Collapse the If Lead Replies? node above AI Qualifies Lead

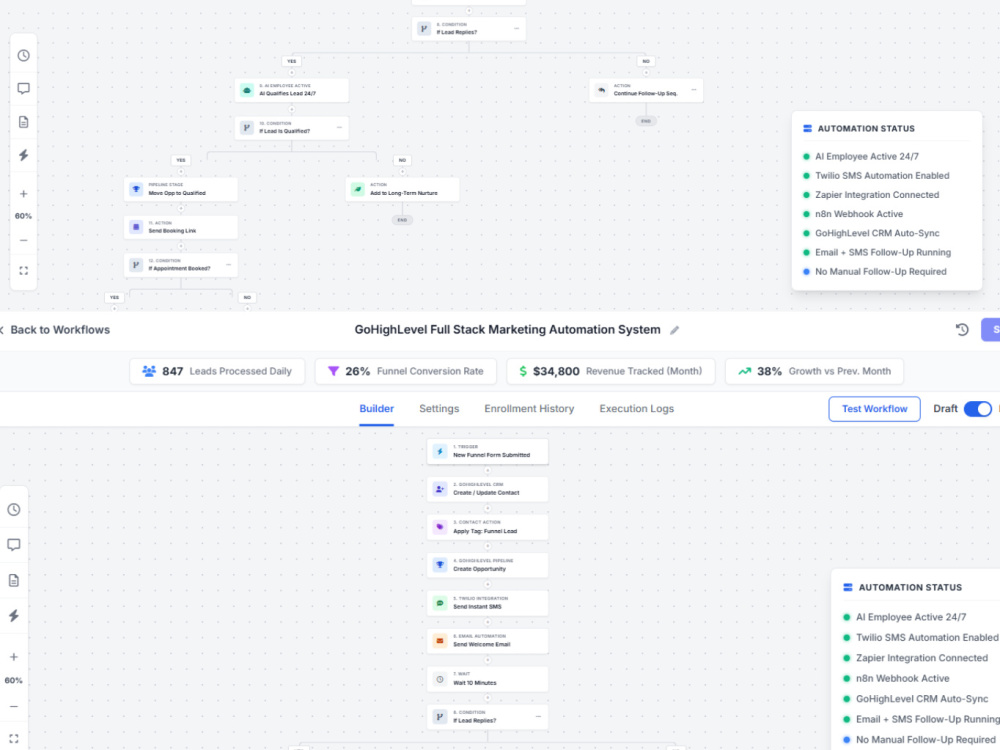click(517, 29)
